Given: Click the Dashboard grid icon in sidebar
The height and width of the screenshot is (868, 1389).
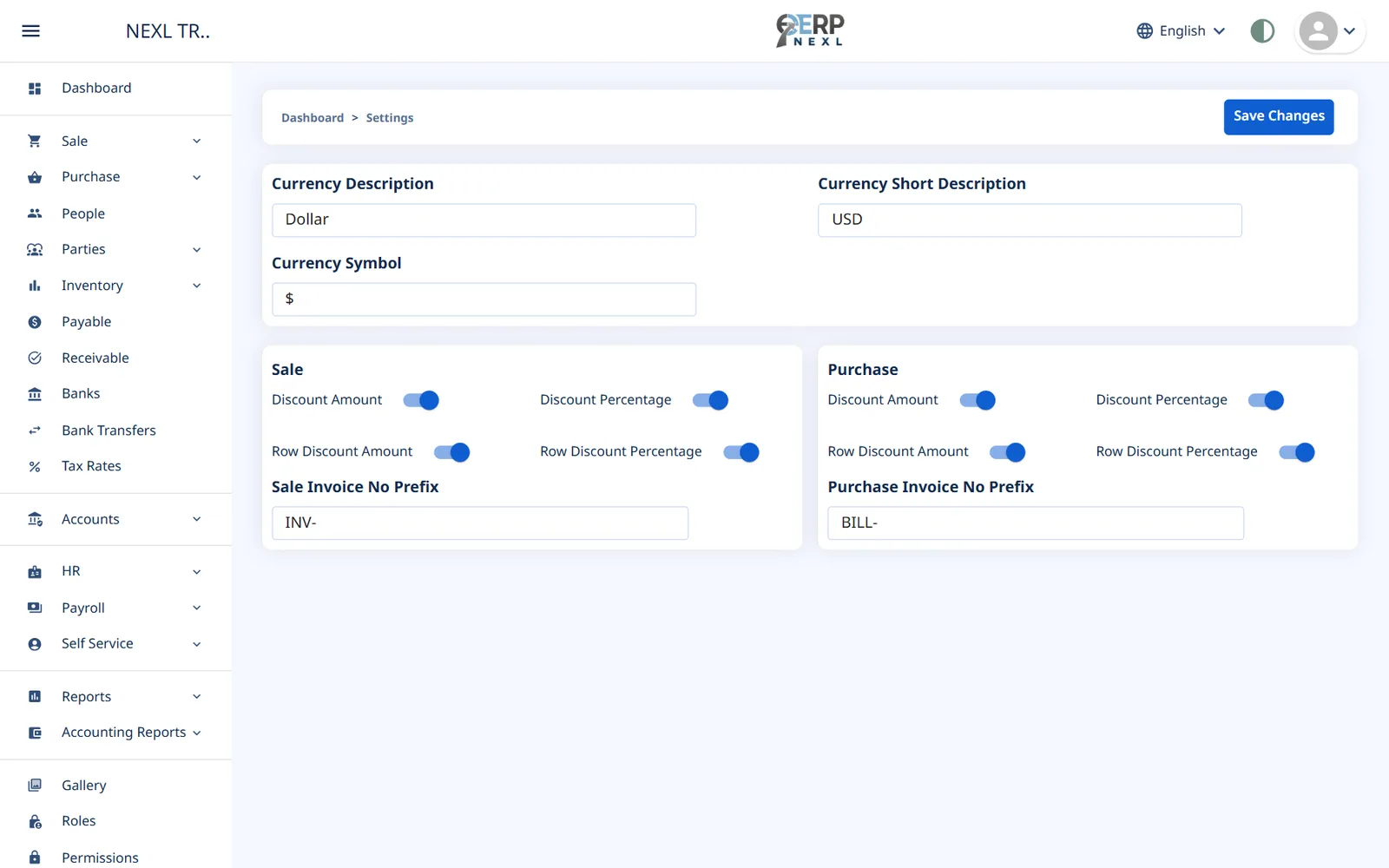Looking at the screenshot, I should point(35,89).
